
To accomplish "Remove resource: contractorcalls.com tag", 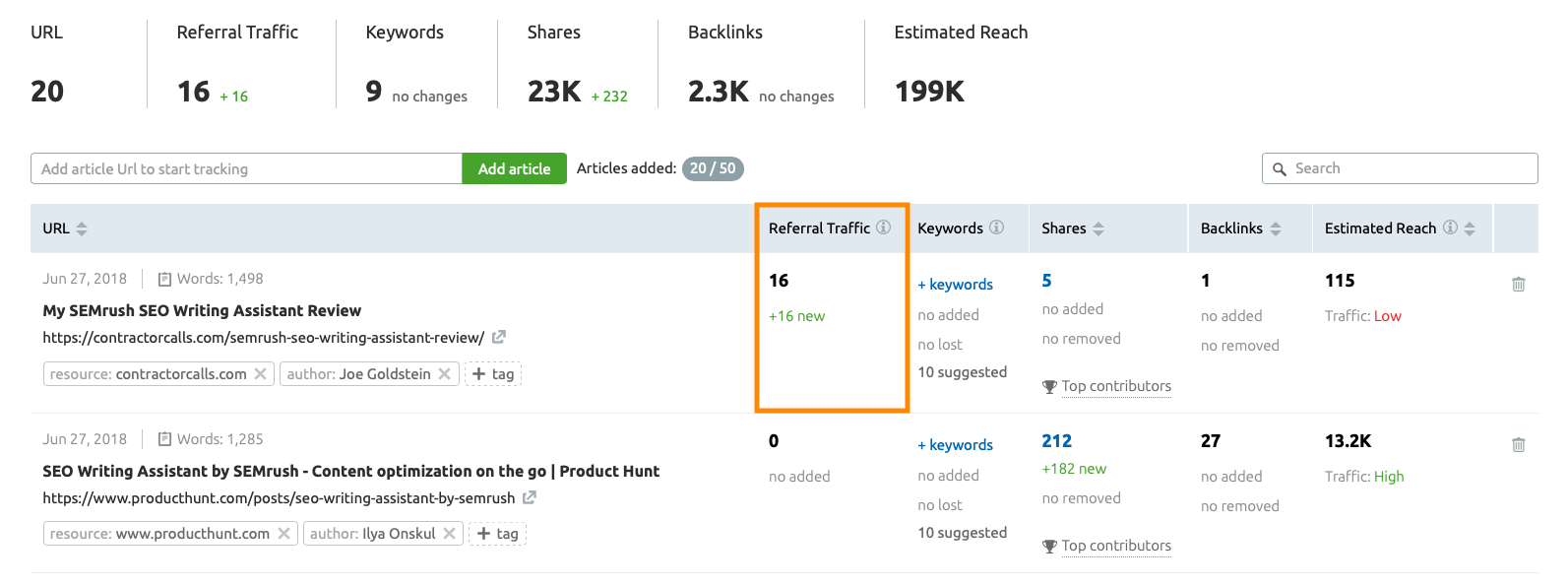I will pyautogui.click(x=260, y=374).
